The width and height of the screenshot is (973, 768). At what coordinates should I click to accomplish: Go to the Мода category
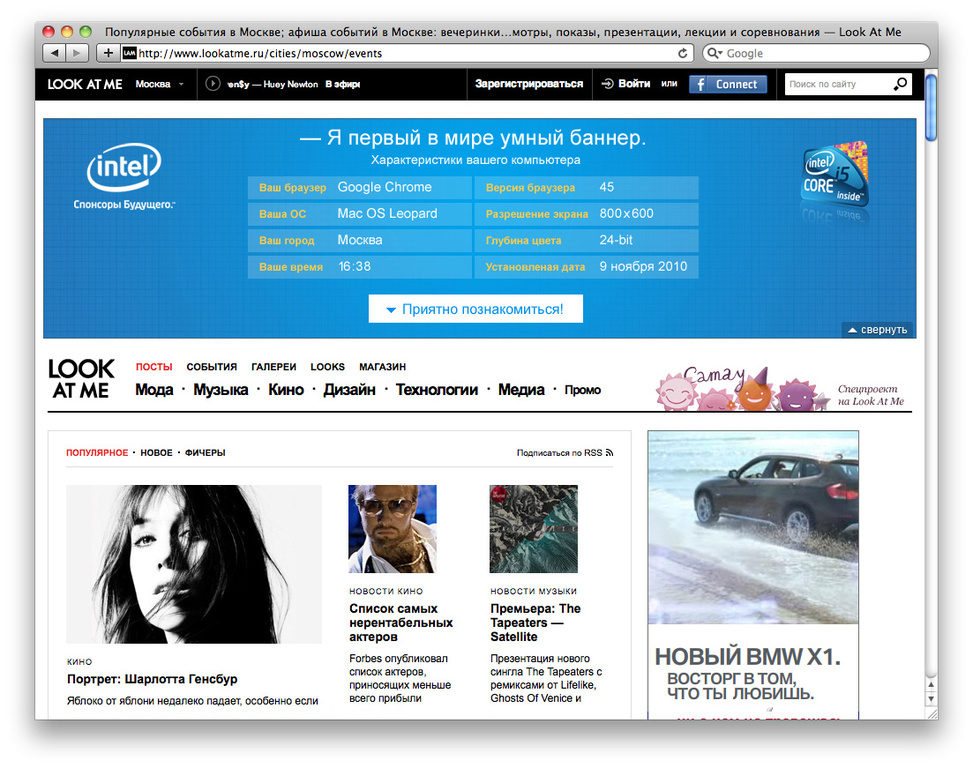pos(154,390)
